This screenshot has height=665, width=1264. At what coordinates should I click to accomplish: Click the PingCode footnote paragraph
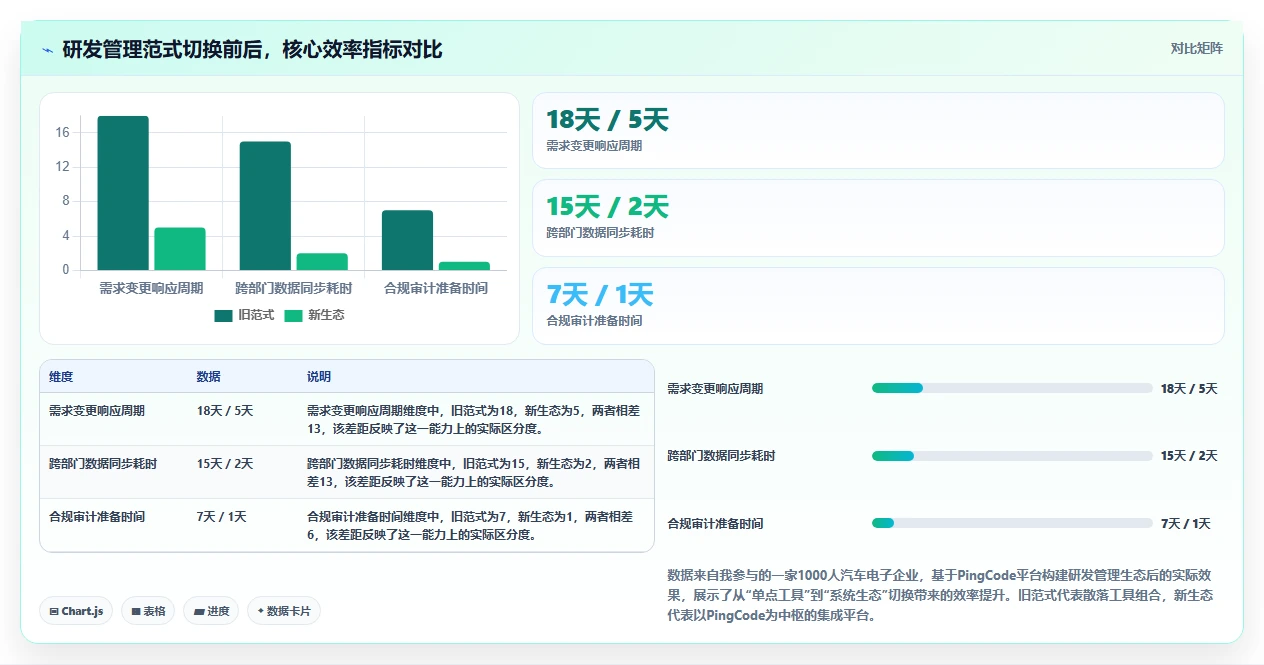point(942,595)
